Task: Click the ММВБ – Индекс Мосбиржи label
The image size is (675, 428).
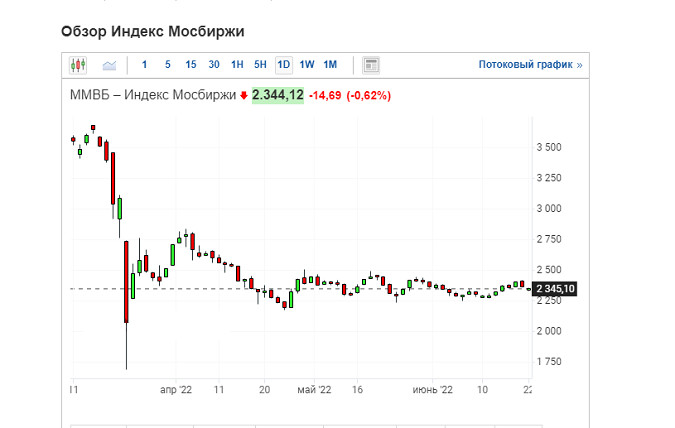Action: [153, 95]
